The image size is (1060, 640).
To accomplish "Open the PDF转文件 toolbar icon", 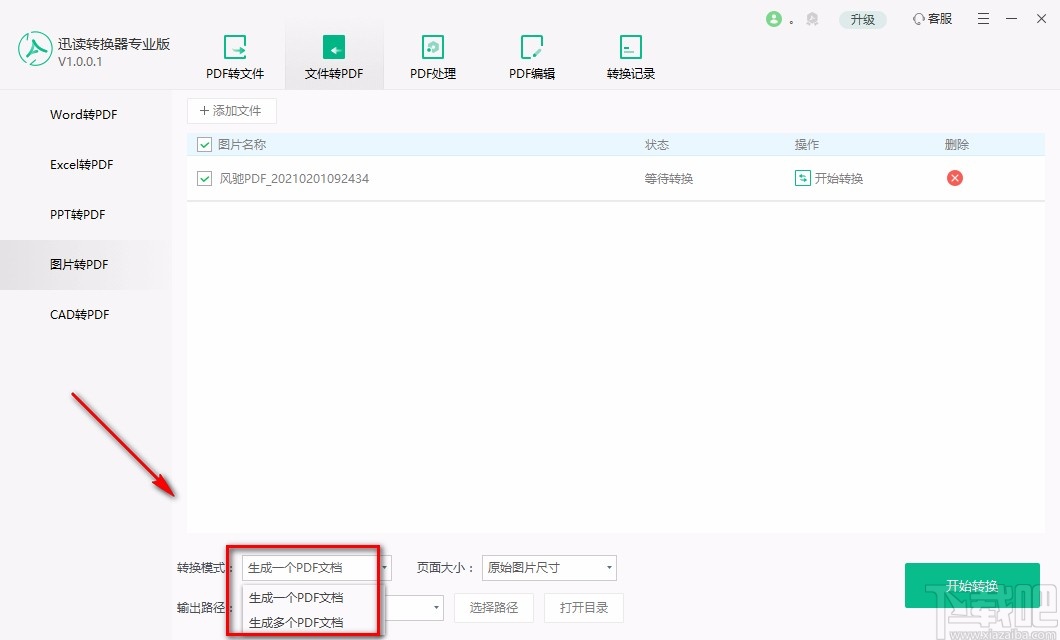I will click(235, 55).
